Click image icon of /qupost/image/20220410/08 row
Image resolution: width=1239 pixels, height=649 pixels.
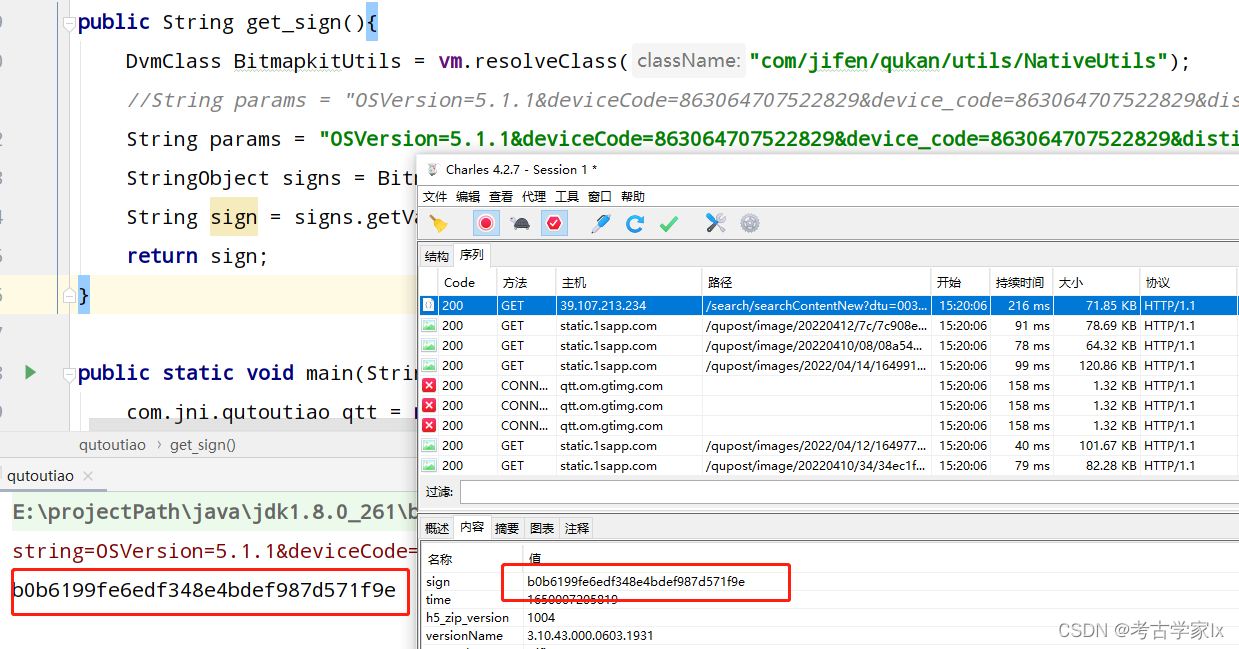tap(429, 345)
